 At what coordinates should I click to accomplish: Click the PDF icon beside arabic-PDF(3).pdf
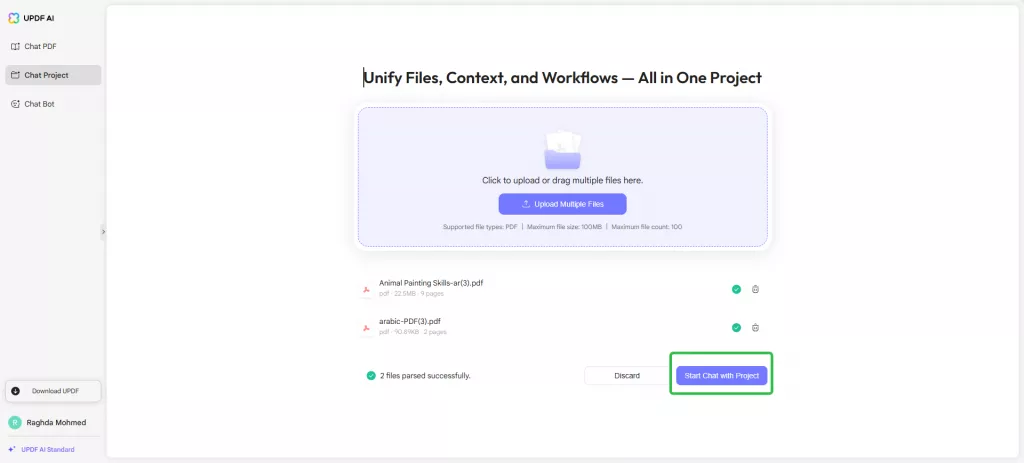(366, 327)
